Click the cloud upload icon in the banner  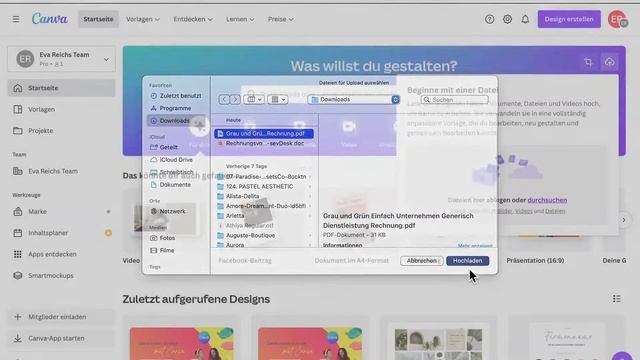[609, 62]
